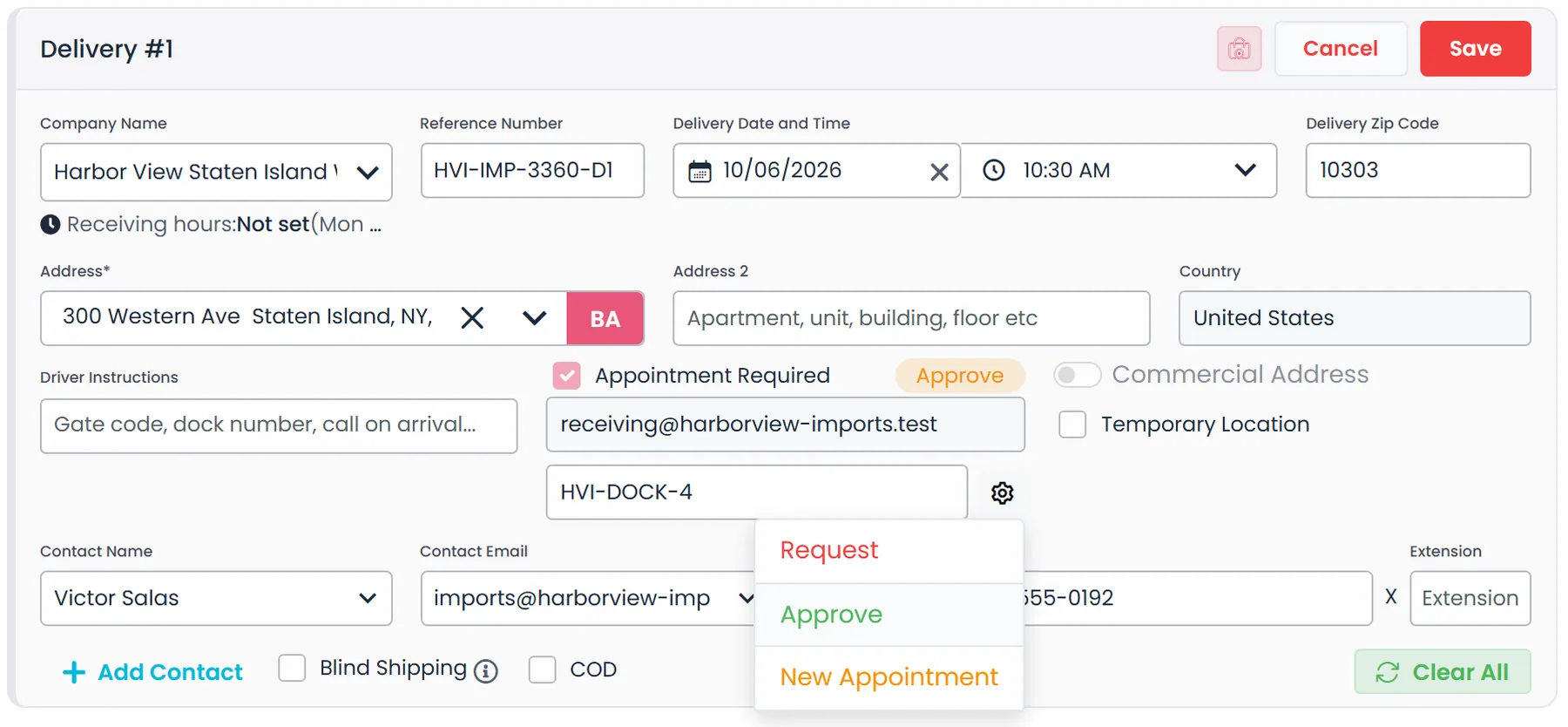The height and width of the screenshot is (727, 1568).
Task: Choose Approve in the appointment menu
Action: pyautogui.click(x=889, y=615)
